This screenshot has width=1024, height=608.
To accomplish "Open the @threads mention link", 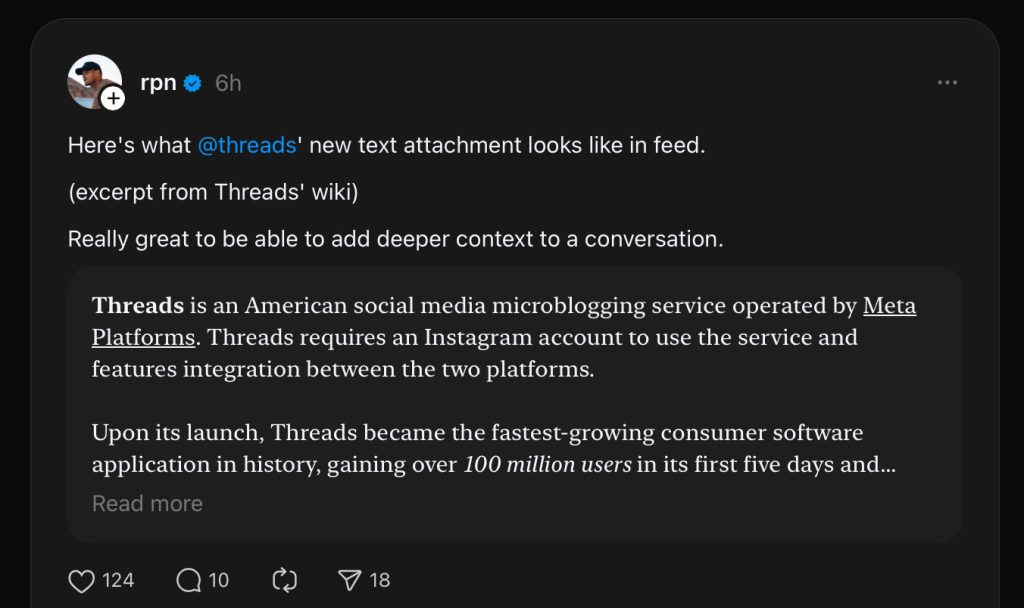I will pos(247,145).
